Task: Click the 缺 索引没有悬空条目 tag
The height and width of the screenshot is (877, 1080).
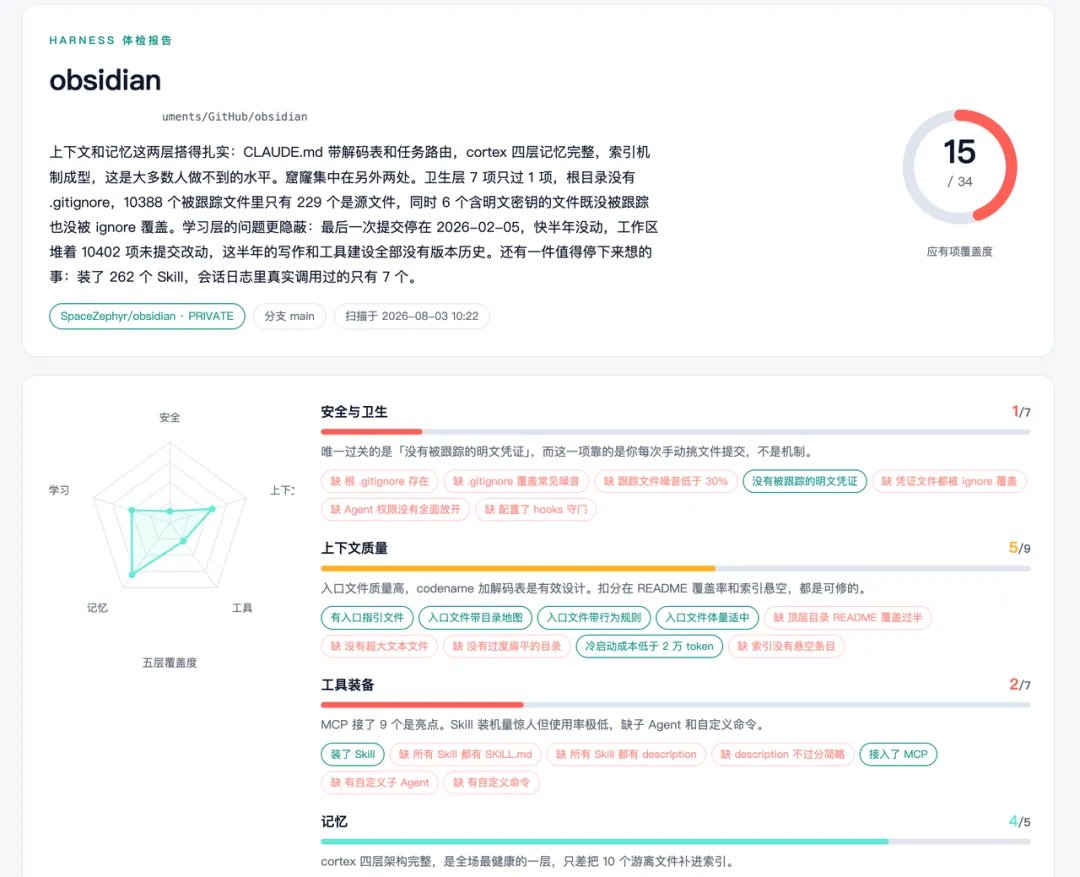Action: [786, 646]
